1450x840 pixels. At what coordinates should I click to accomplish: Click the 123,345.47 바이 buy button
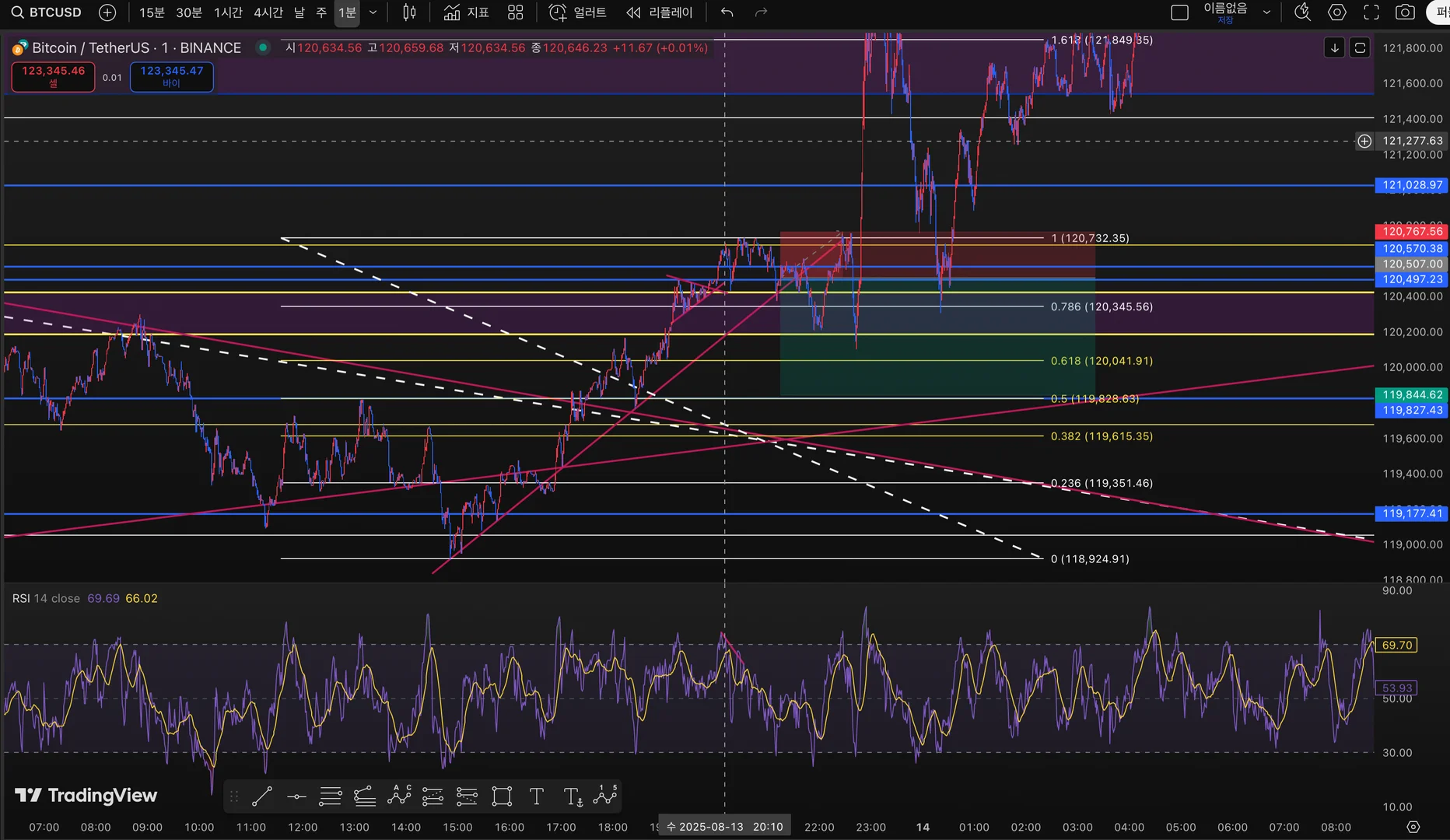(172, 77)
